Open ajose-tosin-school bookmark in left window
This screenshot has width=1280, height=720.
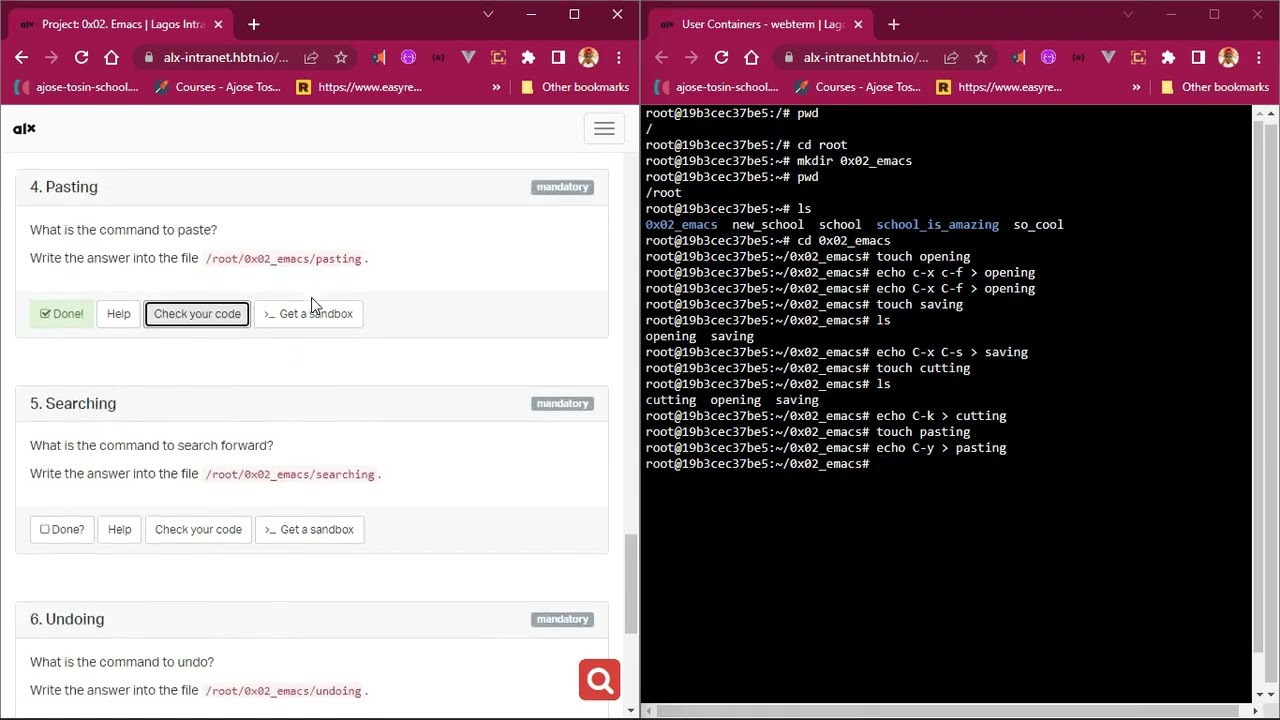pos(77,87)
